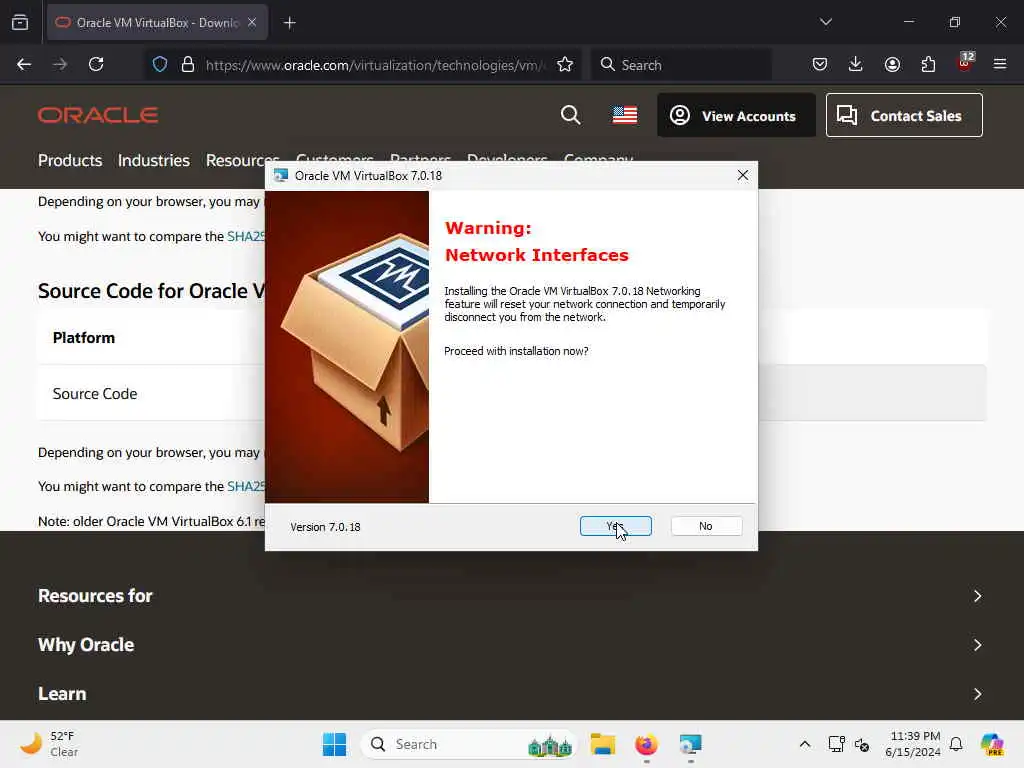Open the extensions puzzle icon
The width and height of the screenshot is (1024, 768).
tap(928, 64)
